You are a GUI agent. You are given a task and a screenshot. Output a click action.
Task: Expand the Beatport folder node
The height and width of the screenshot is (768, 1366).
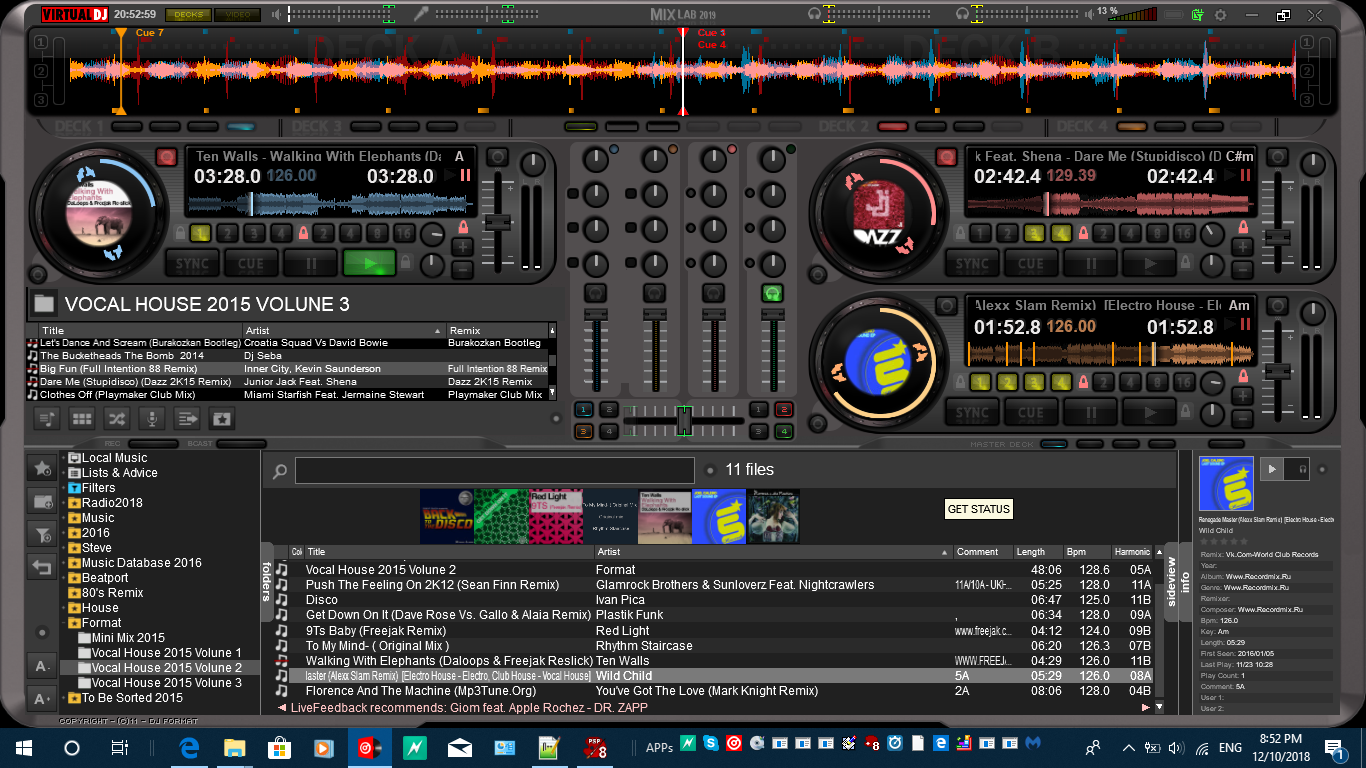point(63,578)
